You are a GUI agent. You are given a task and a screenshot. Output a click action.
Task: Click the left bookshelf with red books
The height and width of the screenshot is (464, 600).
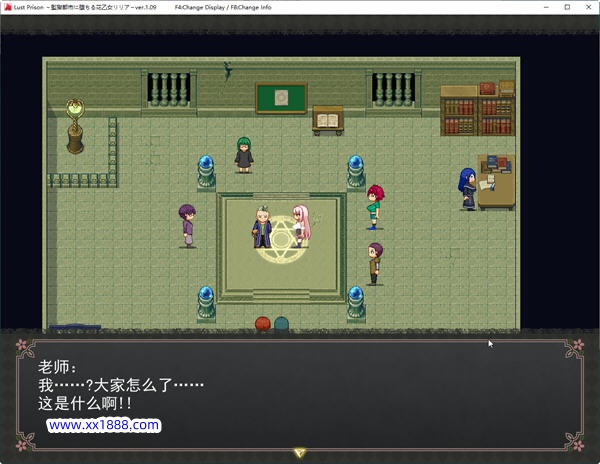tap(459, 111)
